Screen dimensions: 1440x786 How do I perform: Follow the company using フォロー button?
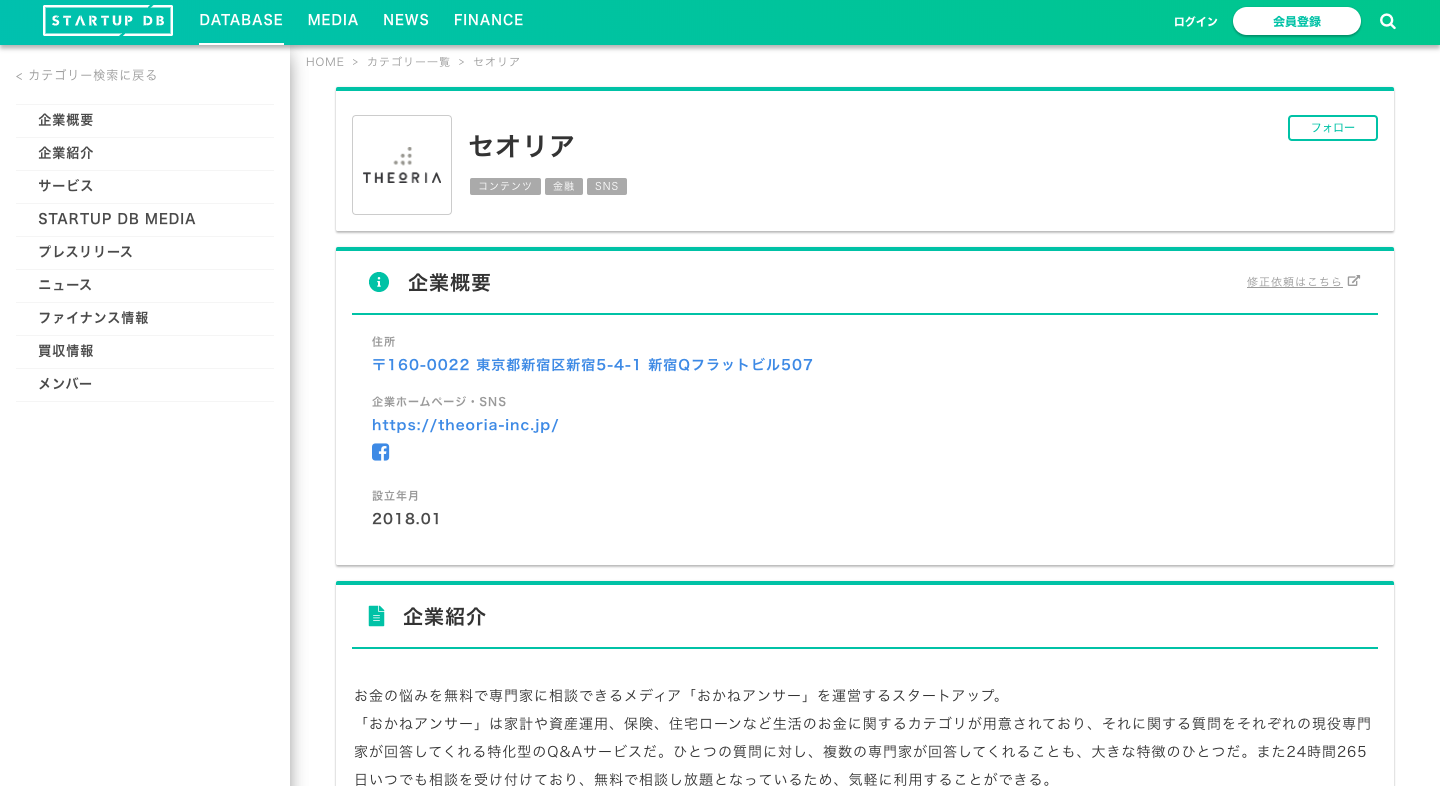point(1332,128)
